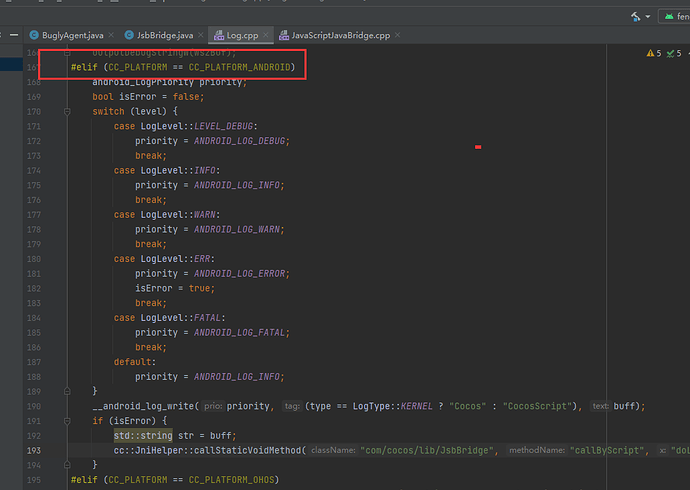Click the highlighted std::string on line 192
The width and height of the screenshot is (690, 490).
143,436
